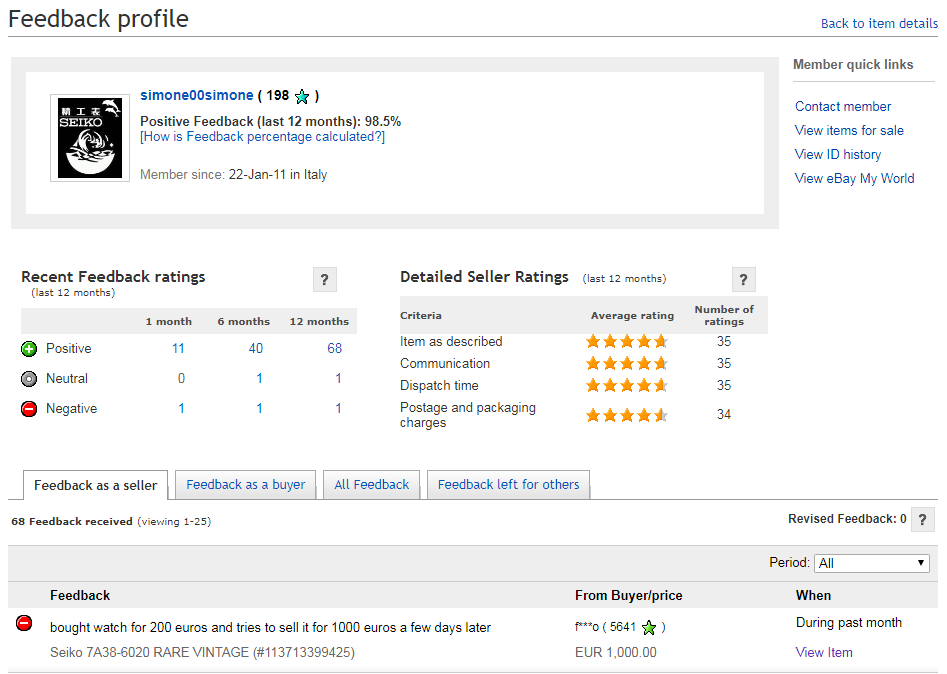Click red Negative icon in ratings table
Viewport: 947px width, 674px height.
[29, 409]
